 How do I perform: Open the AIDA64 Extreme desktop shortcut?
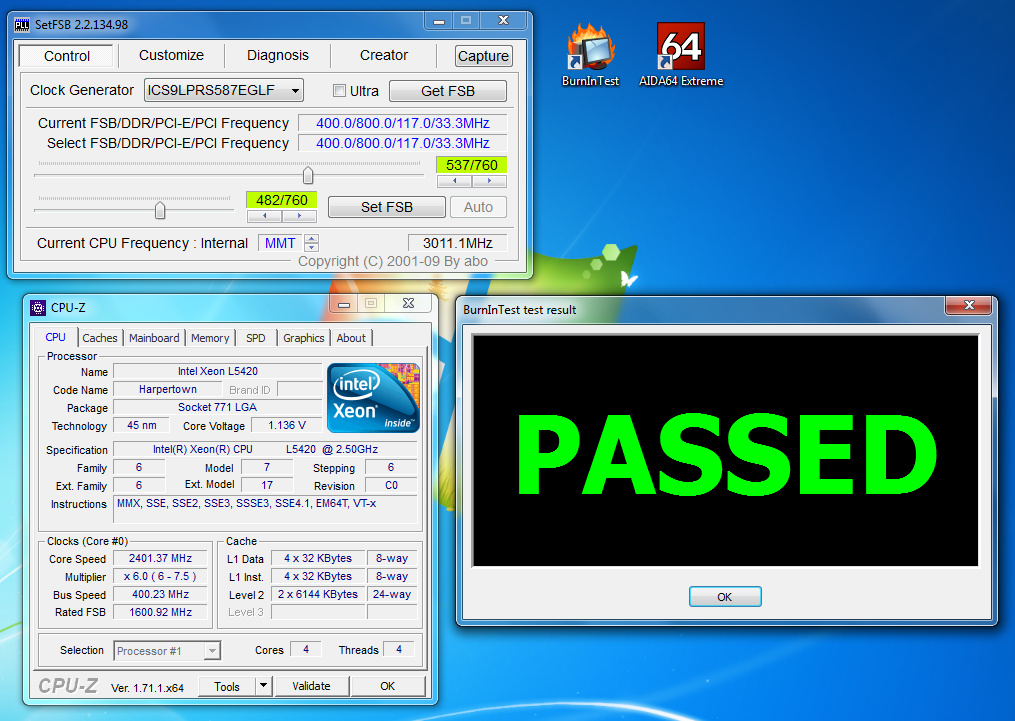pos(681,56)
